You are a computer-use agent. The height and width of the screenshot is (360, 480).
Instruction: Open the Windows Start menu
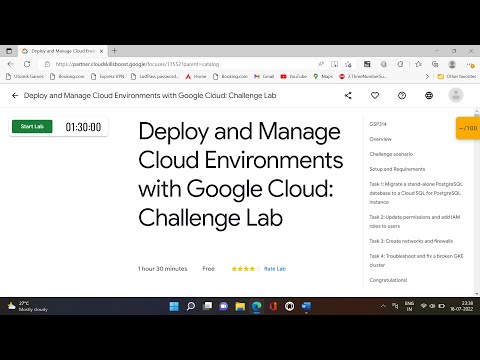coord(174,306)
